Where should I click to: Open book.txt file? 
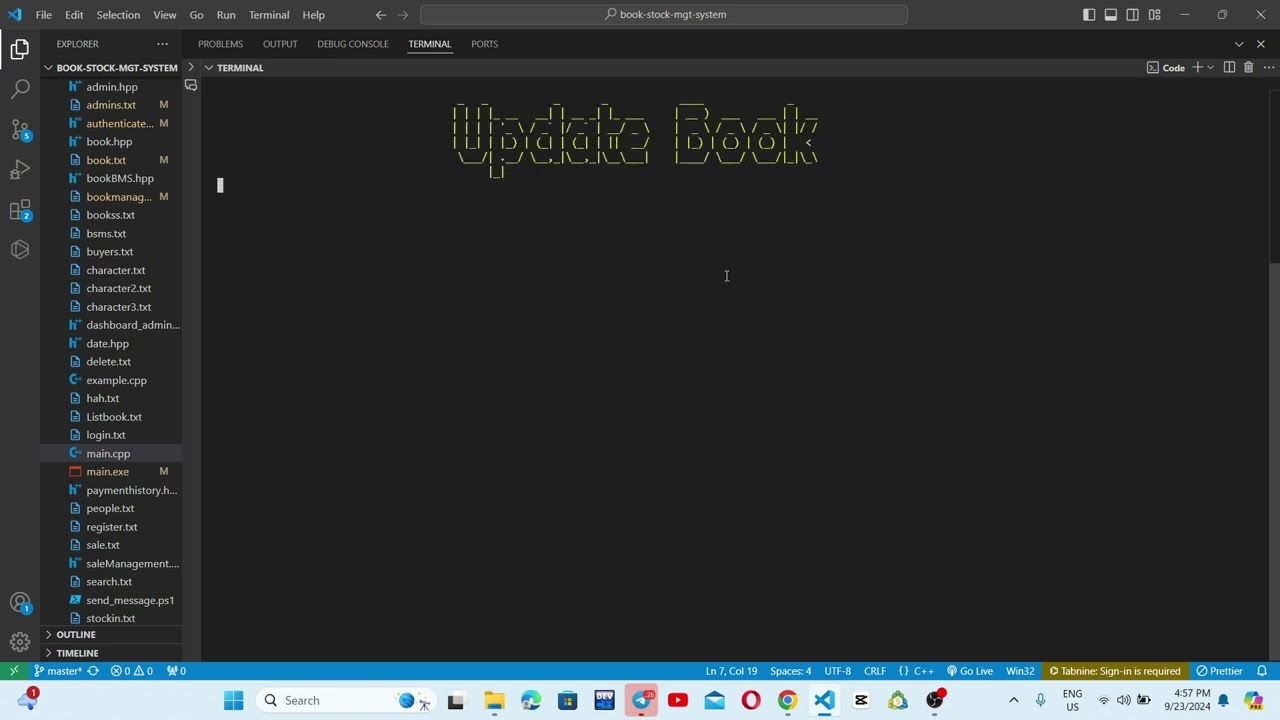(x=111, y=161)
